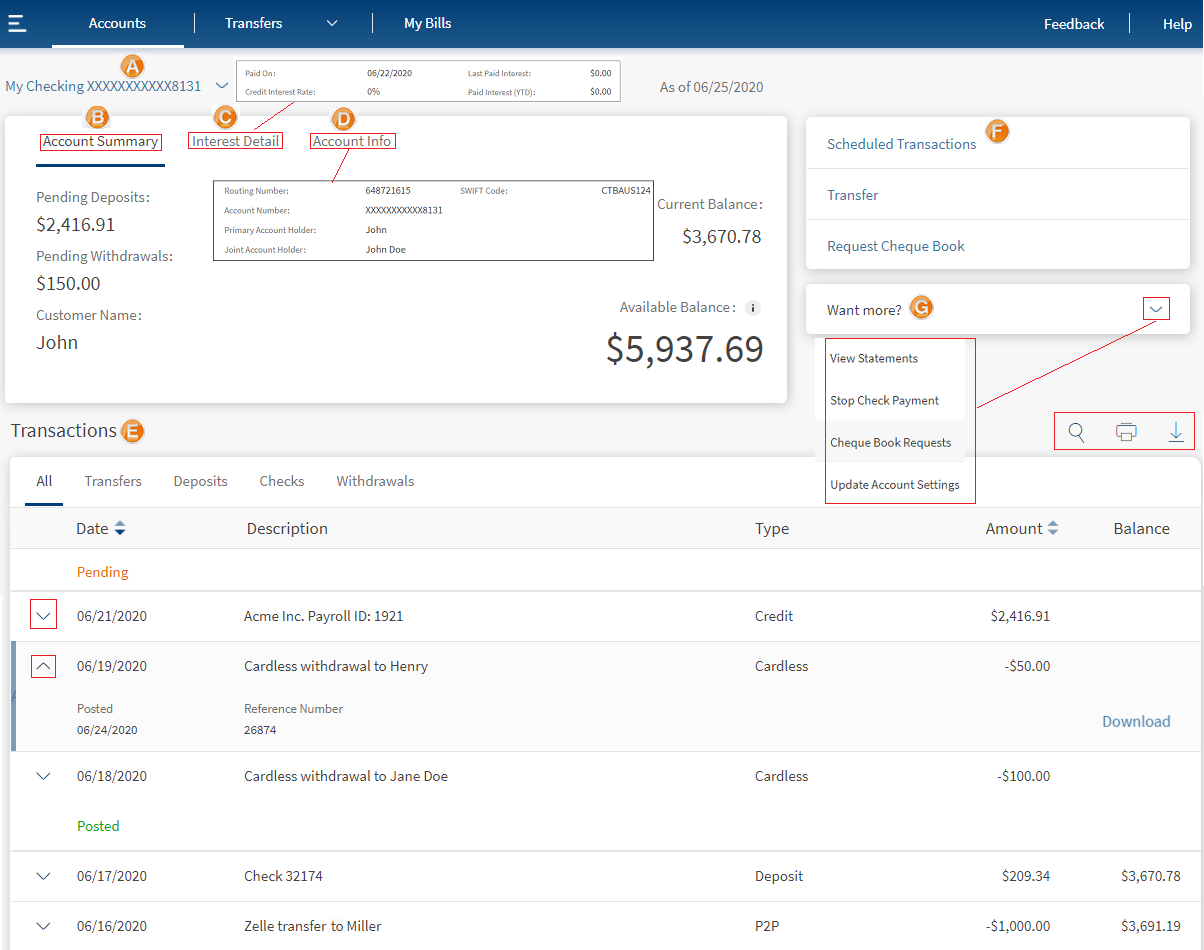Open the hamburger navigation menu

coord(17,24)
